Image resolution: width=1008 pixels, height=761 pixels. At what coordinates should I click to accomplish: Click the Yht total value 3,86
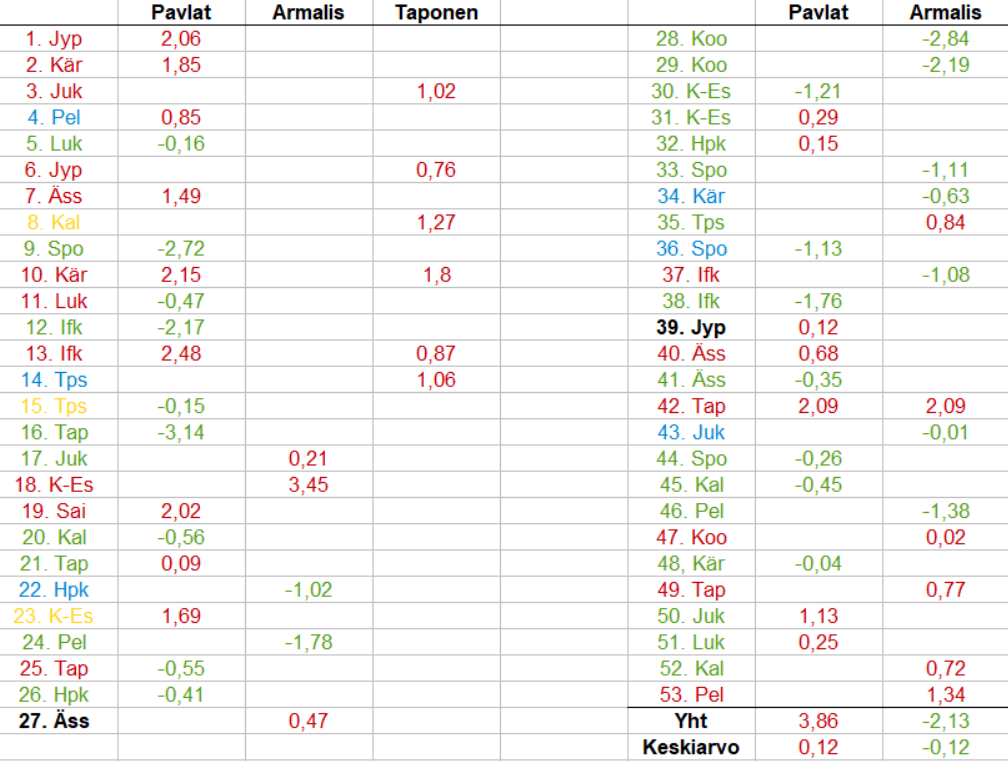[817, 720]
